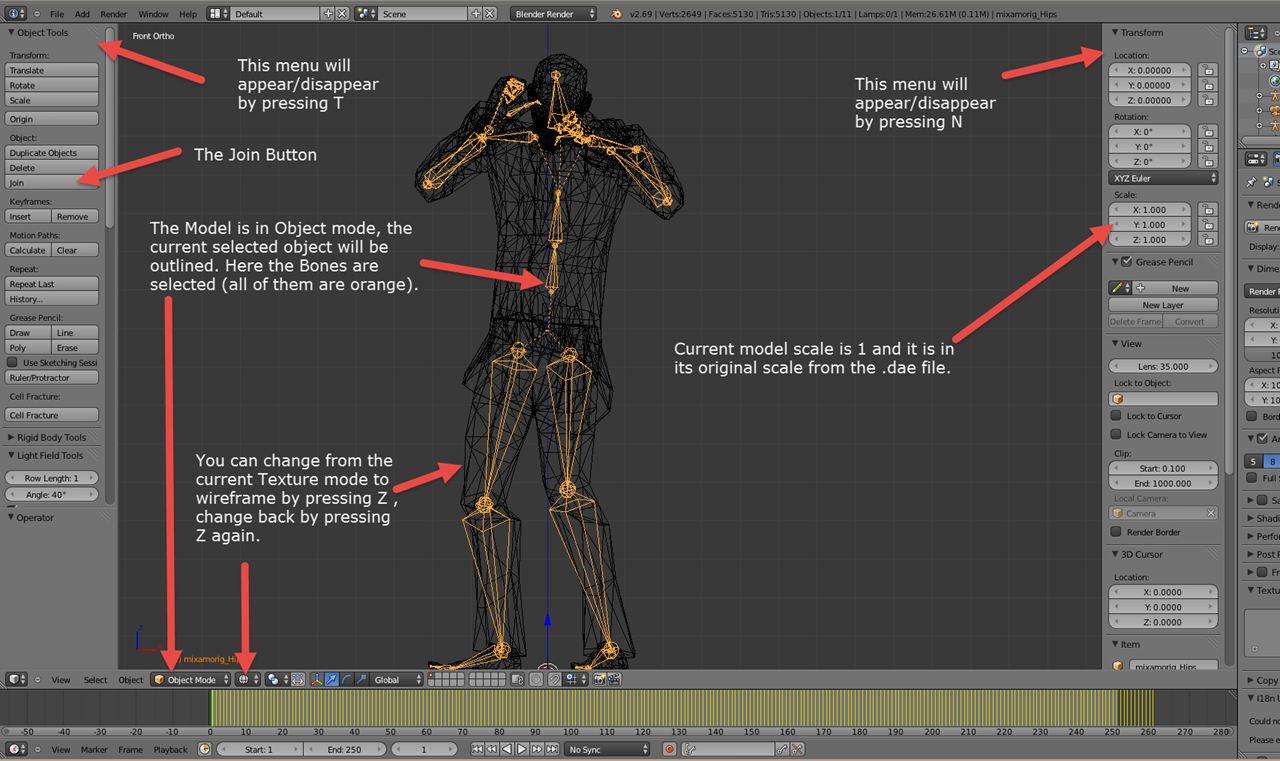Click the OpenGL render camera icon
Image resolution: width=1280 pixels, height=761 pixels.
[x=599, y=679]
